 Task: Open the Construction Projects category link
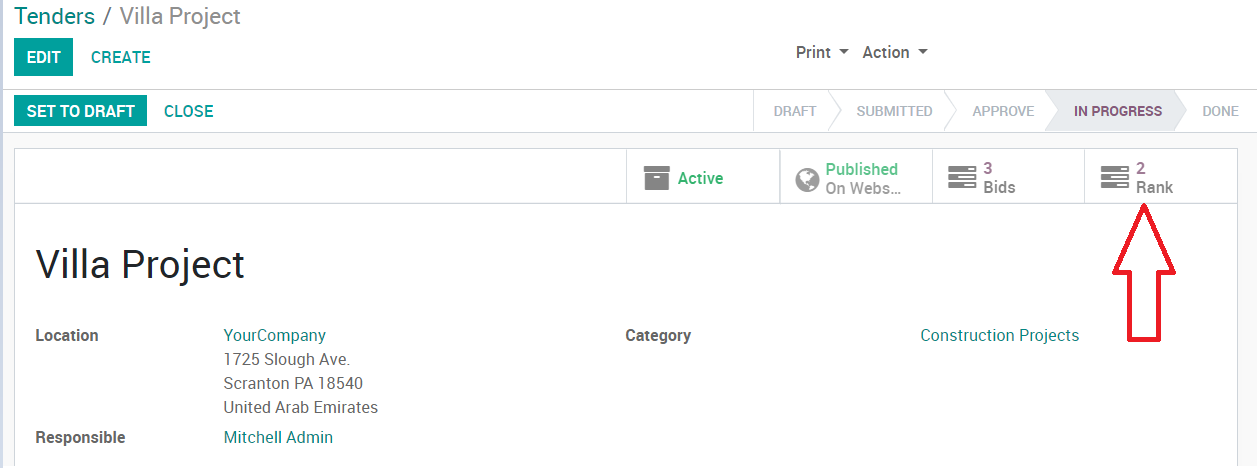(x=999, y=335)
